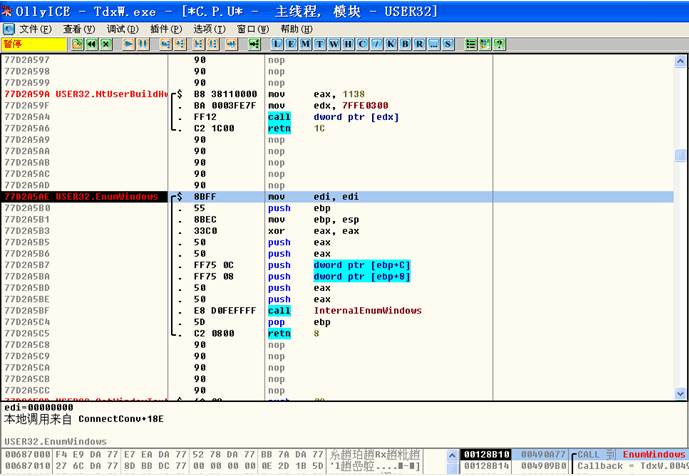Open the Patches window with slash icon
The width and height of the screenshot is (689, 476).
point(377,44)
